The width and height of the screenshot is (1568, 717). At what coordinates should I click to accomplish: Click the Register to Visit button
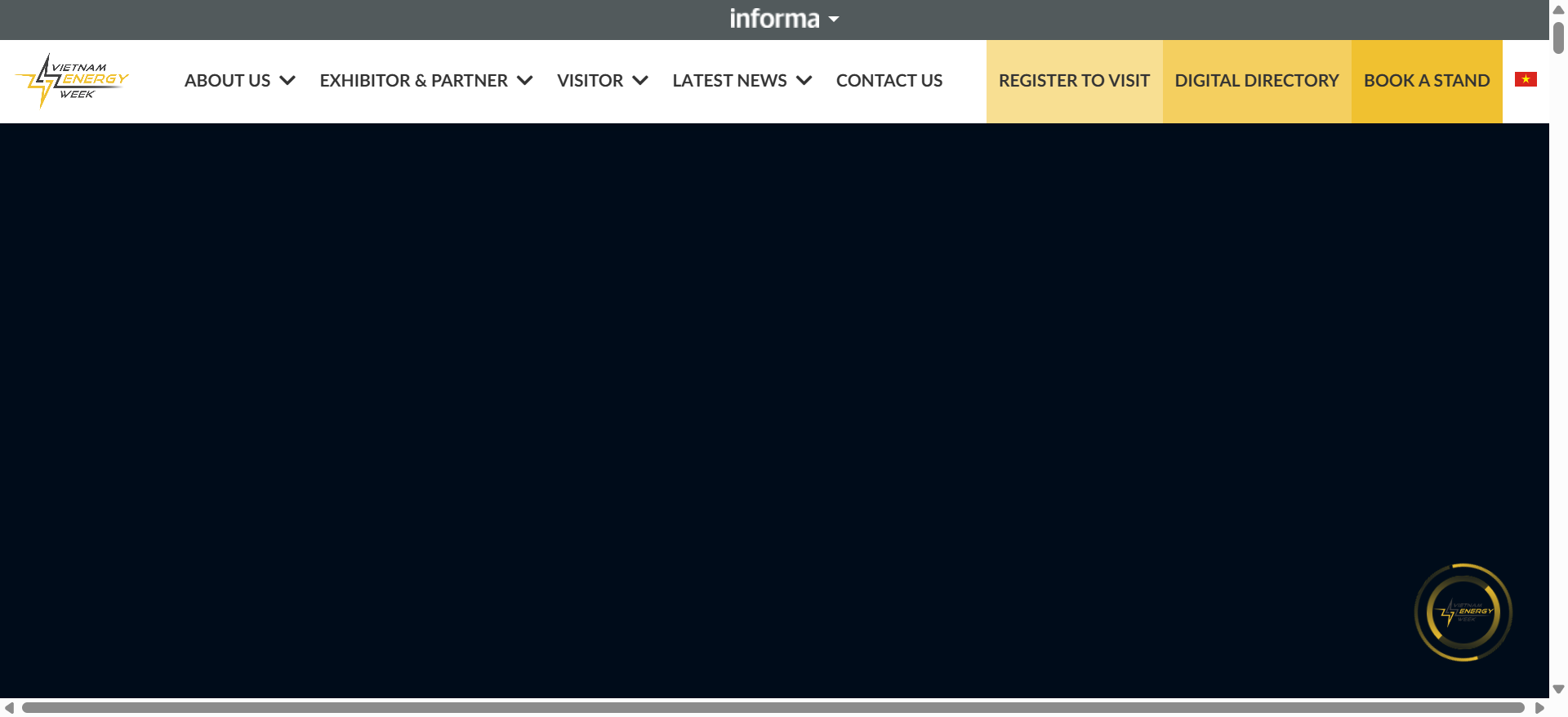[1074, 82]
